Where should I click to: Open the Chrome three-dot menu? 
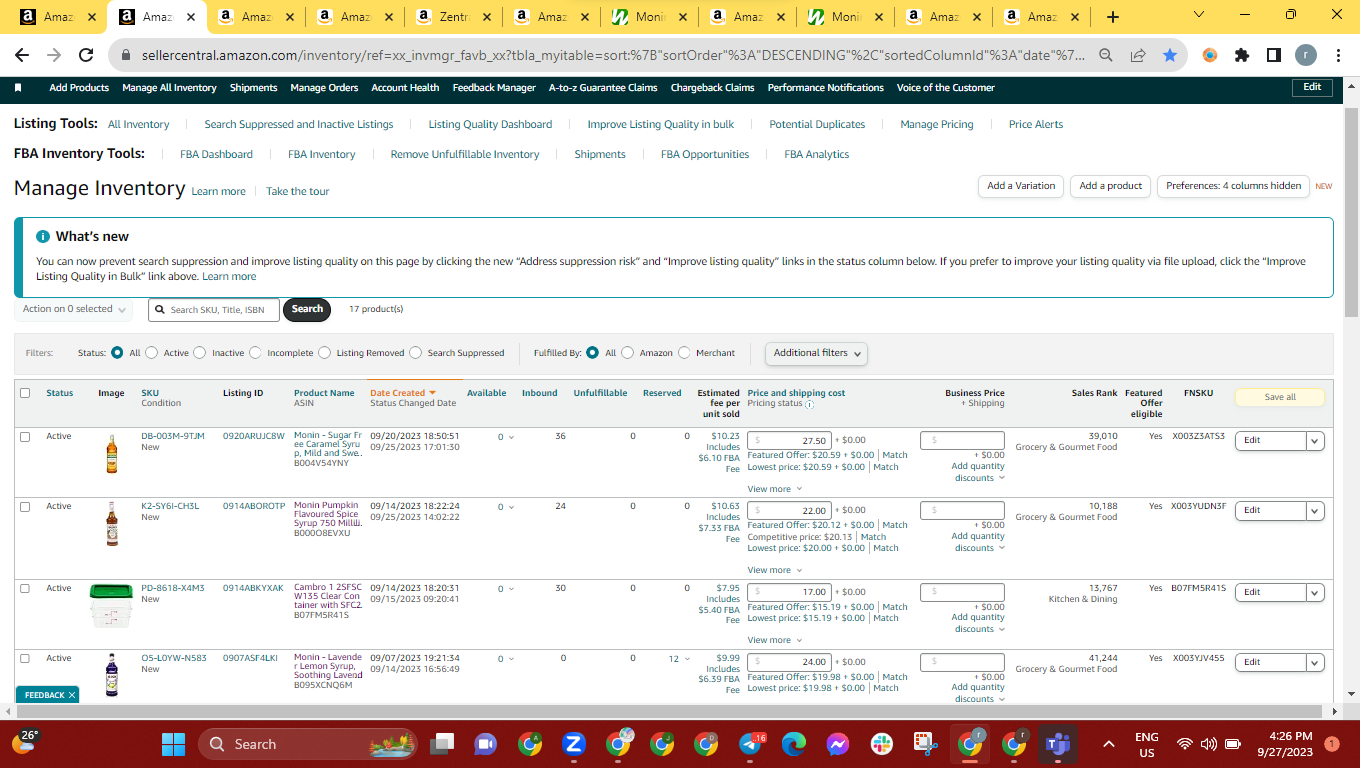click(x=1338, y=56)
